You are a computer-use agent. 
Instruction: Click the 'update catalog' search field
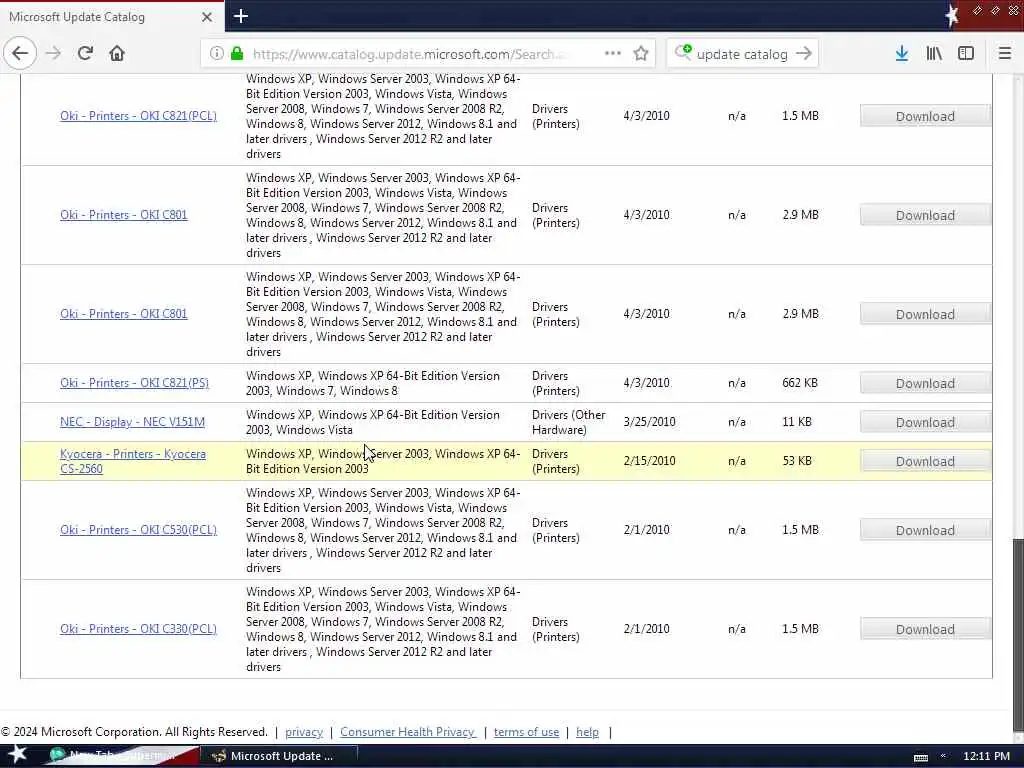742,54
